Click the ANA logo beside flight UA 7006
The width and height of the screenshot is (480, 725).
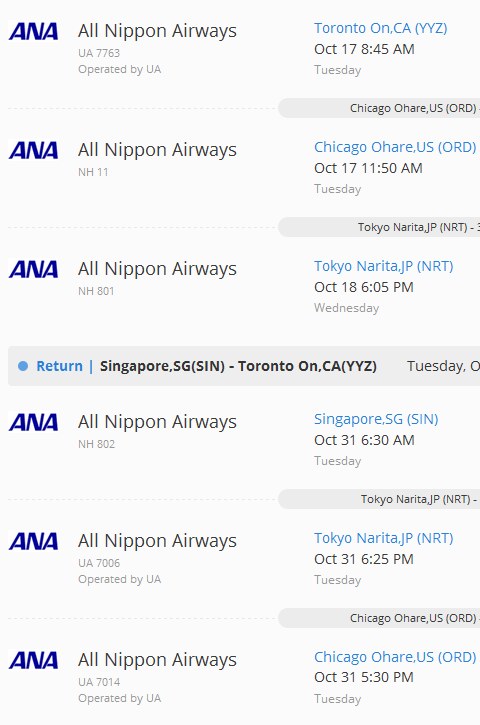[33, 541]
